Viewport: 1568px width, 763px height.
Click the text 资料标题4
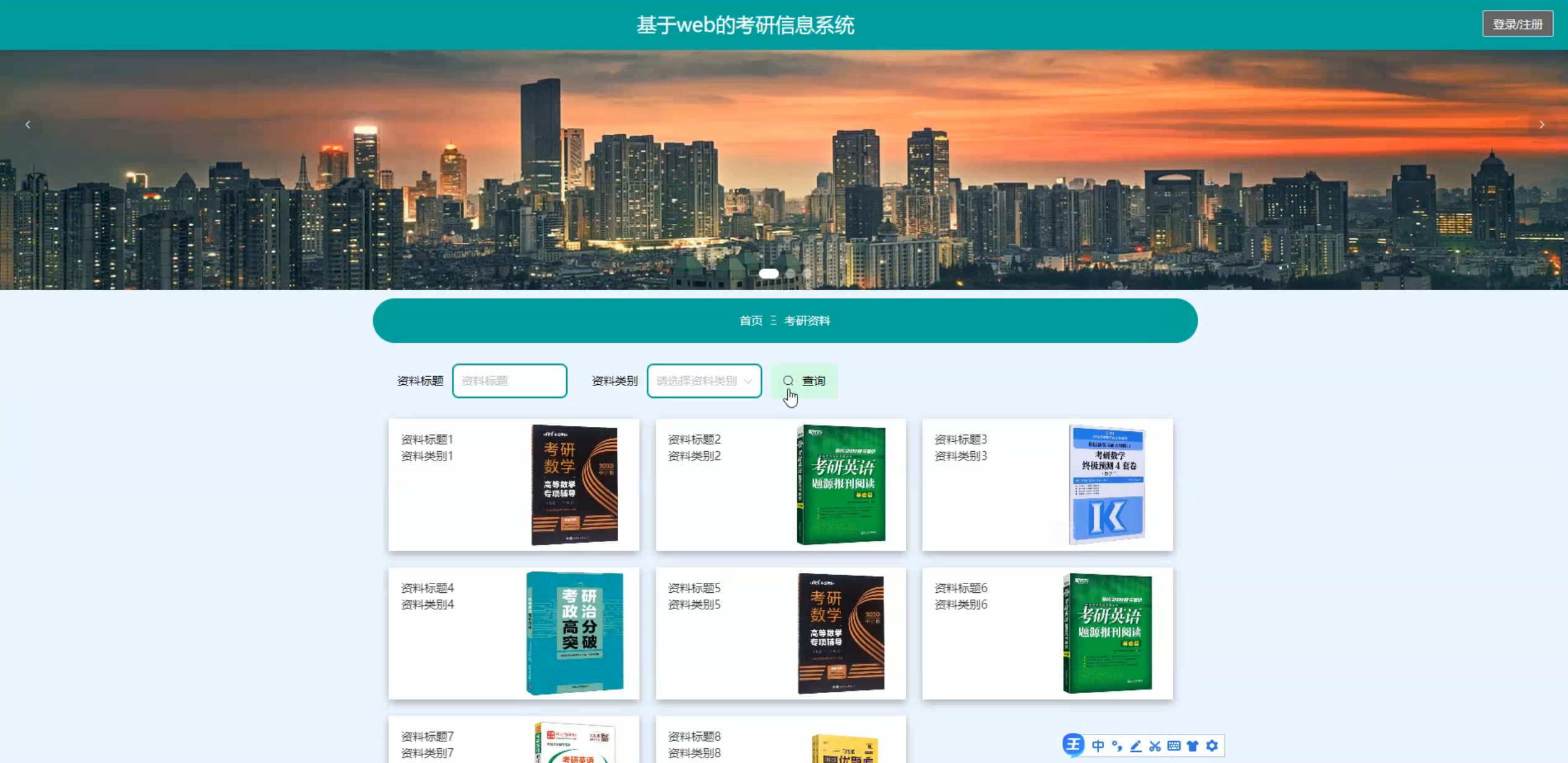coord(427,588)
